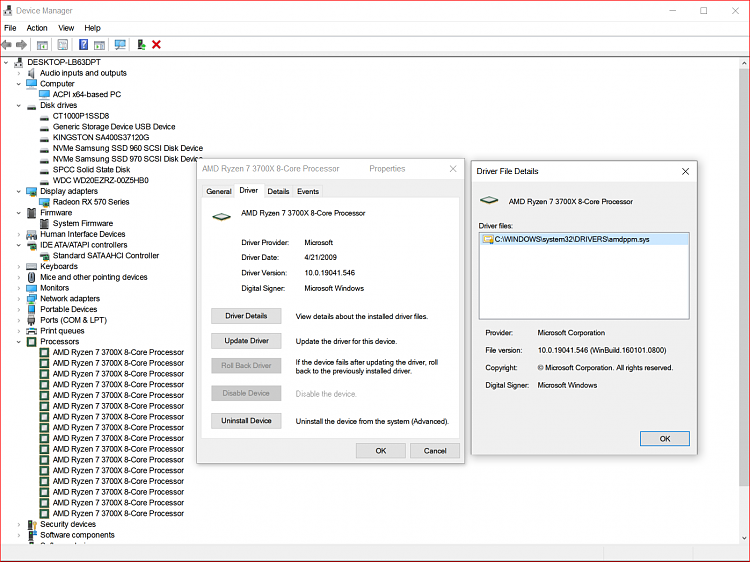Click the Radeon RX 570 Series adapter icon
The height and width of the screenshot is (562, 750).
pos(44,202)
